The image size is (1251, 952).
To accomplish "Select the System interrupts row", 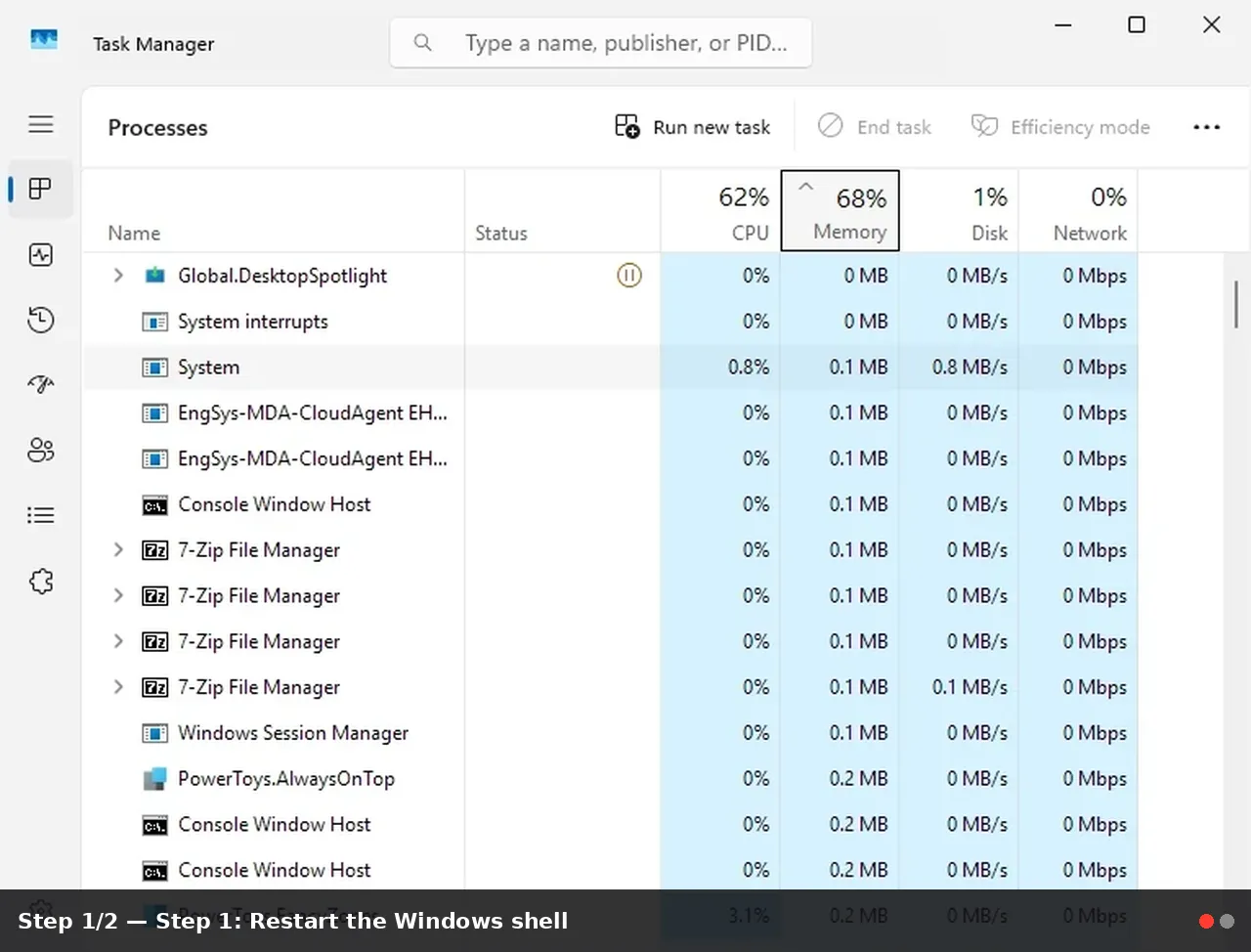I will [611, 322].
